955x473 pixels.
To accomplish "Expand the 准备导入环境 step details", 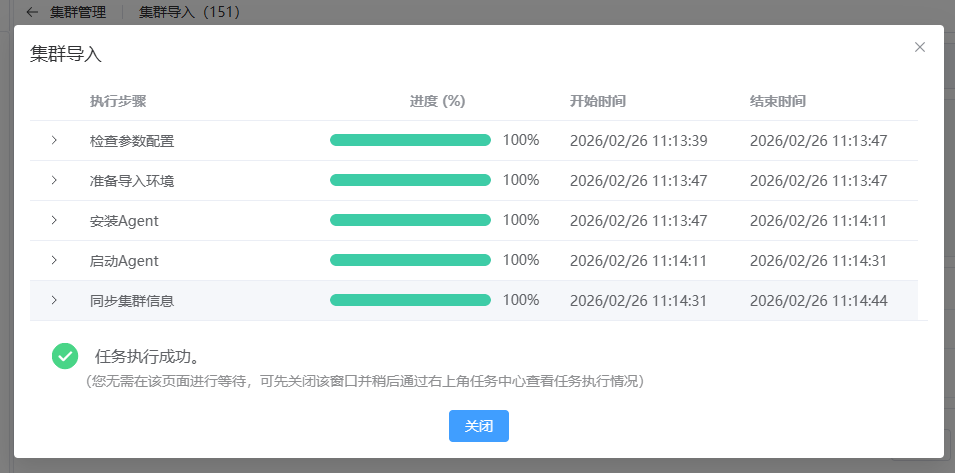I will pos(54,180).
